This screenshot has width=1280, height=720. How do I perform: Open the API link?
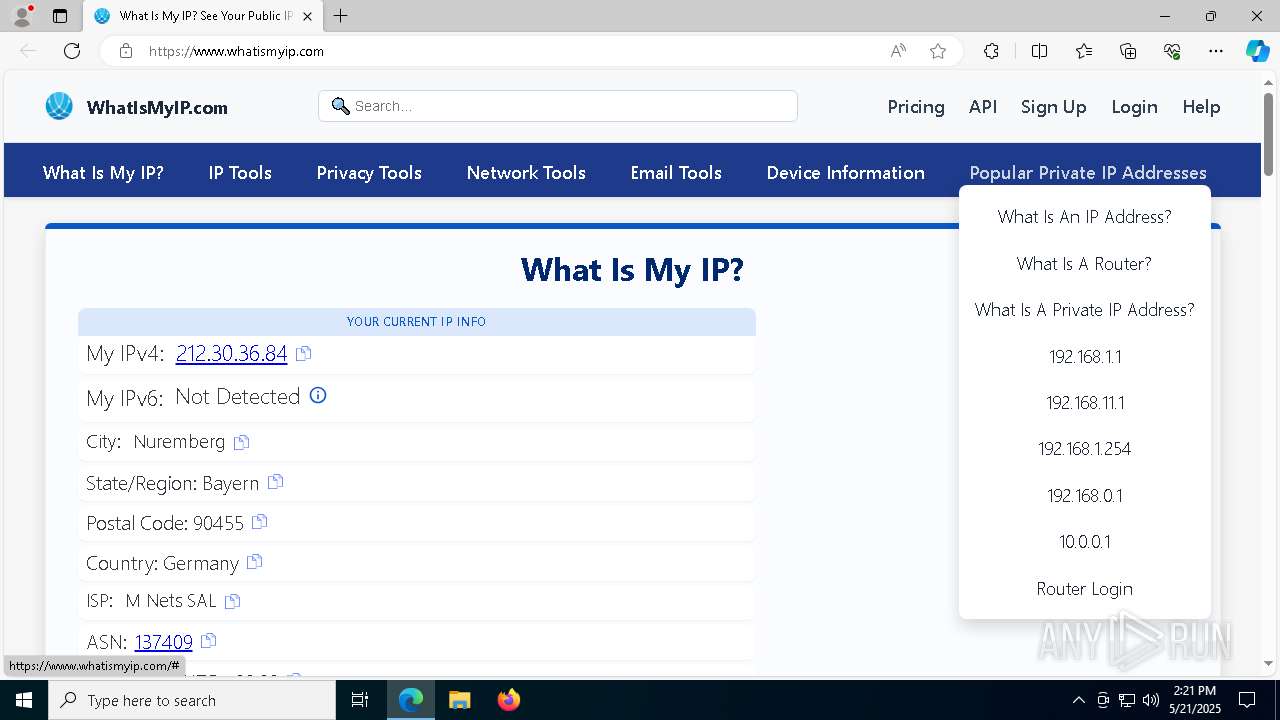click(983, 107)
